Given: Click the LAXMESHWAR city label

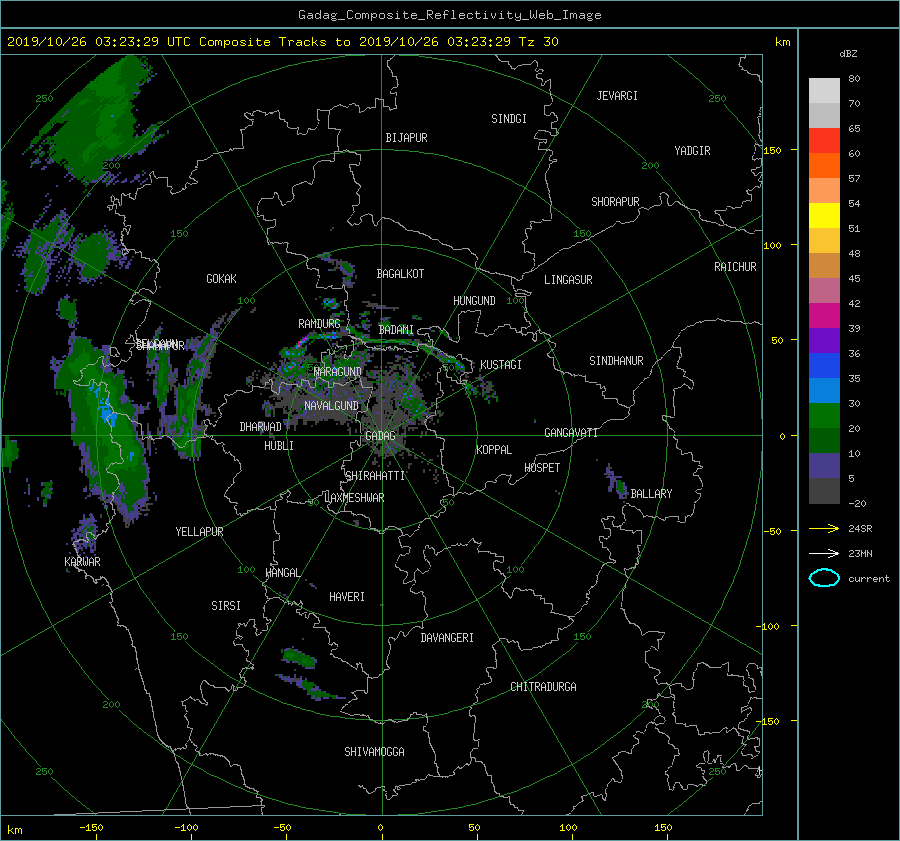Looking at the screenshot, I should 354,498.
